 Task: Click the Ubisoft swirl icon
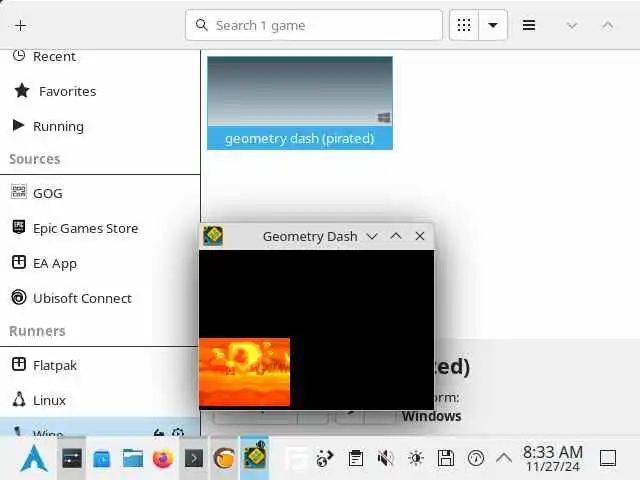click(19, 297)
